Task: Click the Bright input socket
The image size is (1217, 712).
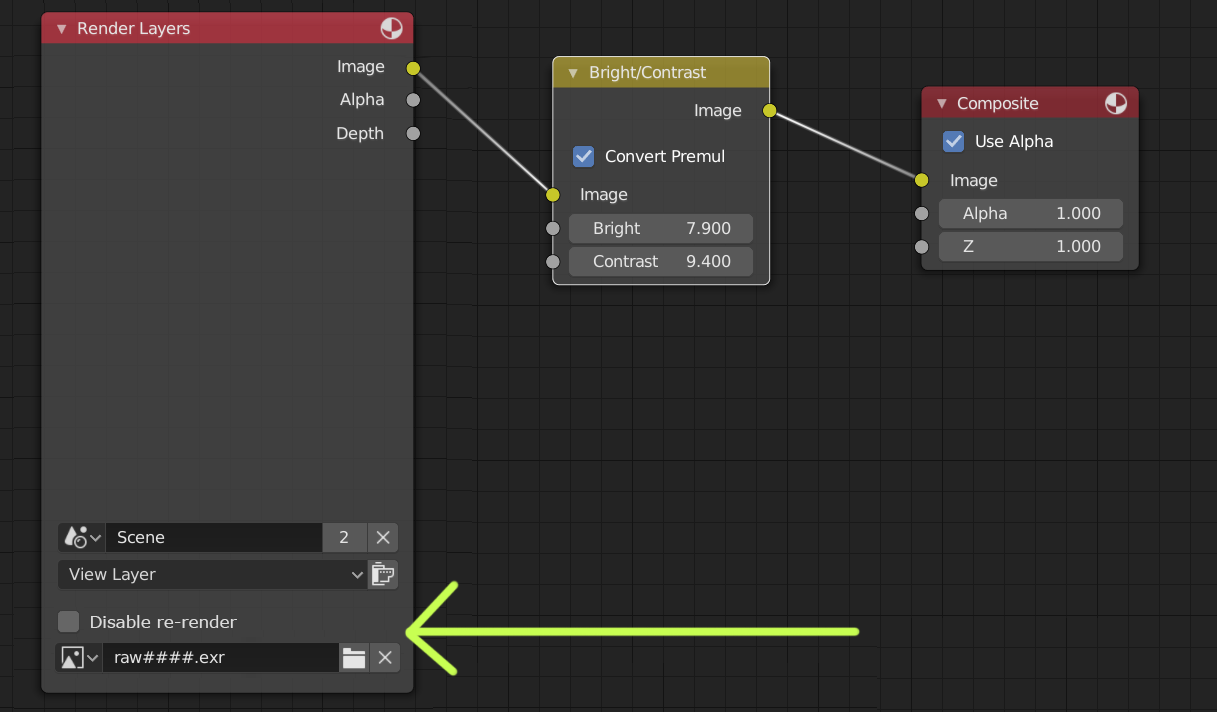Action: pos(553,228)
